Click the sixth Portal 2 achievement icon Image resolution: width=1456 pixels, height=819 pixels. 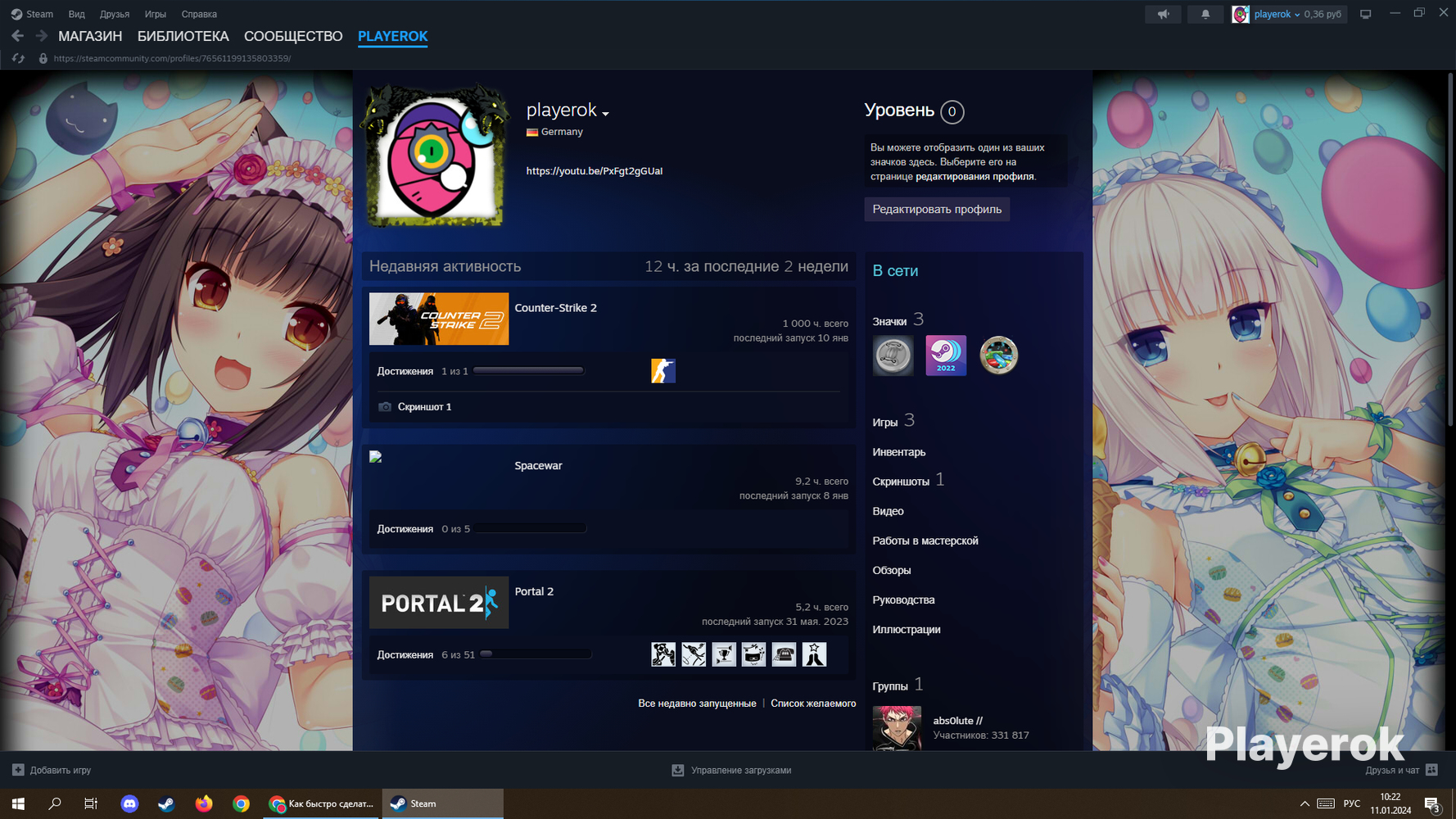point(814,654)
